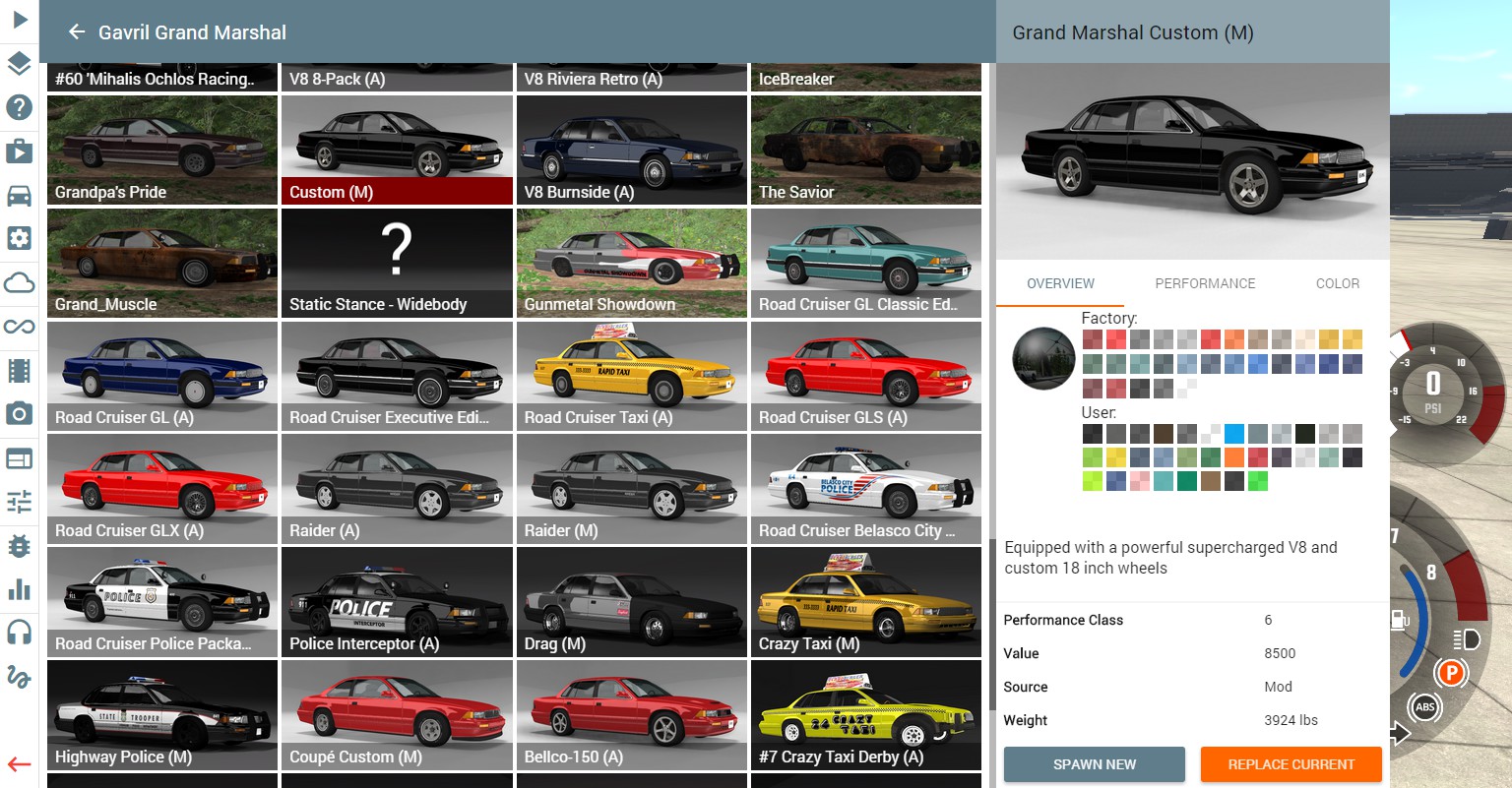Select the Raider (A) configuration
The width and height of the screenshot is (1512, 788).
(x=397, y=489)
